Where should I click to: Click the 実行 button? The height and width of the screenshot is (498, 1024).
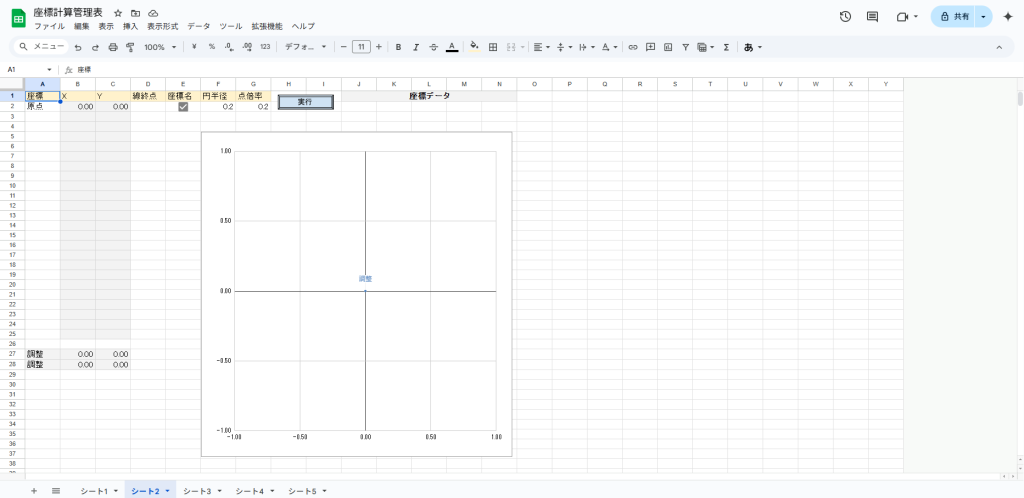306,102
